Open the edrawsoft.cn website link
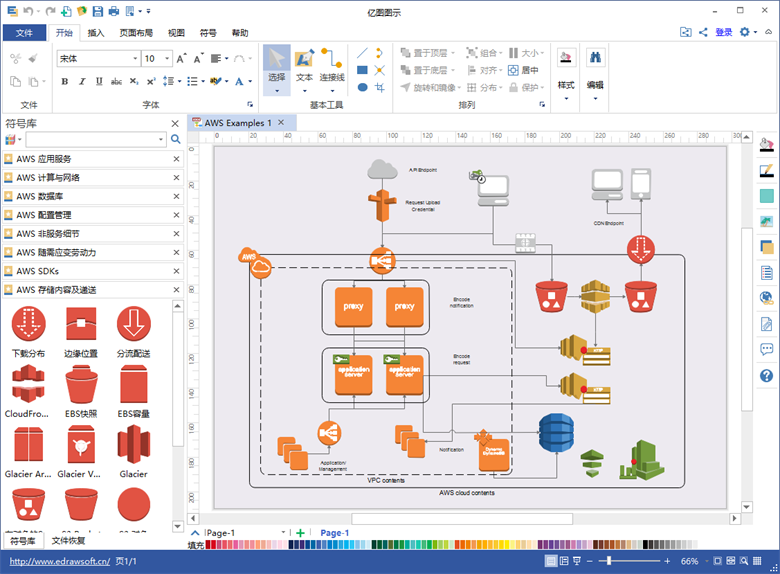780x574 pixels. tap(60, 561)
